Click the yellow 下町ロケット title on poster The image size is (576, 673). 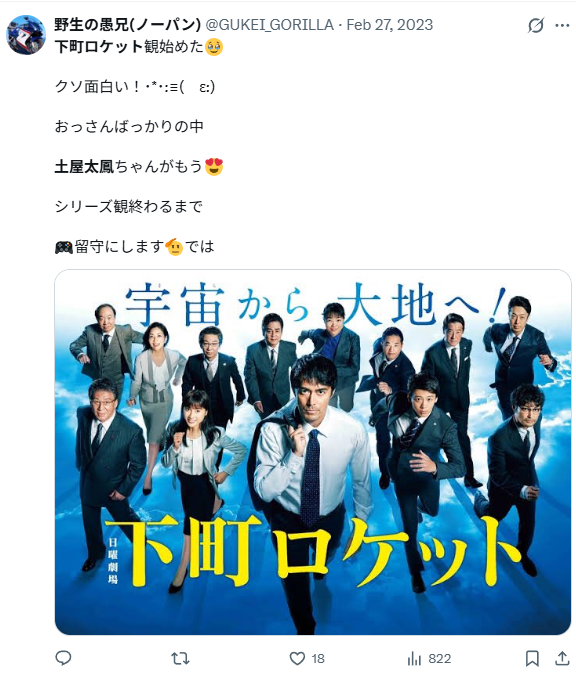(x=312, y=551)
